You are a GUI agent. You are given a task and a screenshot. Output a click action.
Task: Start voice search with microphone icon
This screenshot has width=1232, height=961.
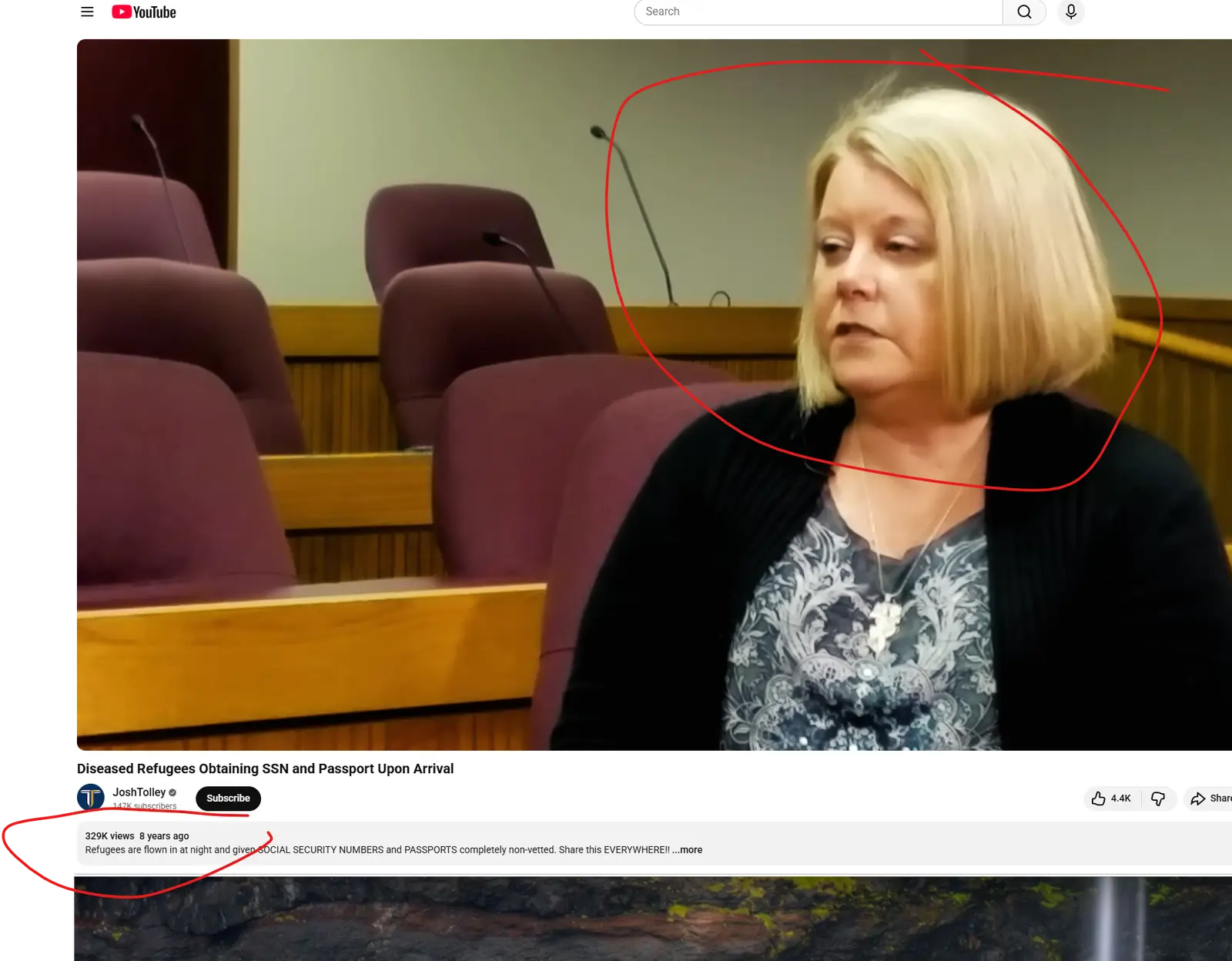(1070, 12)
